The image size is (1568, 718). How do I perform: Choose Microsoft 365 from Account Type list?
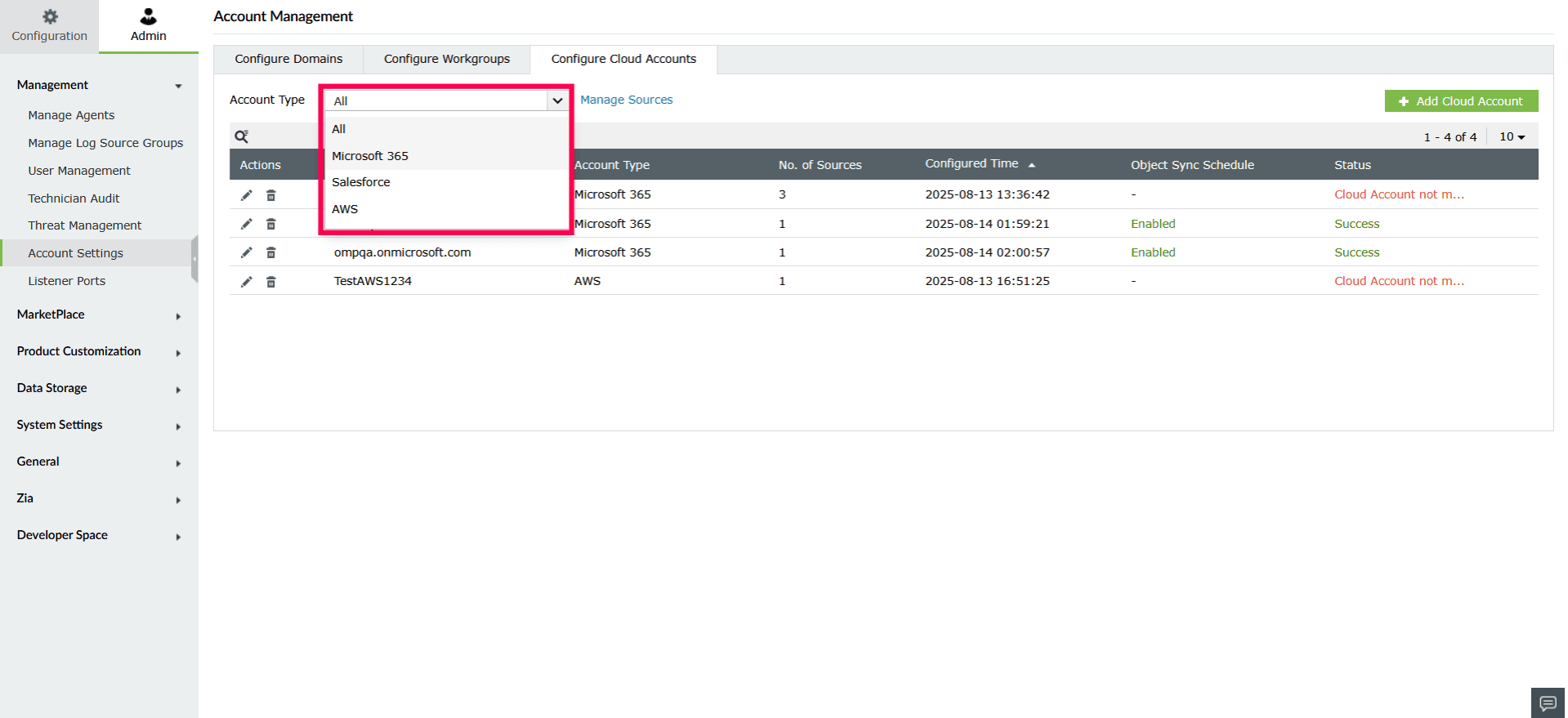pos(446,156)
